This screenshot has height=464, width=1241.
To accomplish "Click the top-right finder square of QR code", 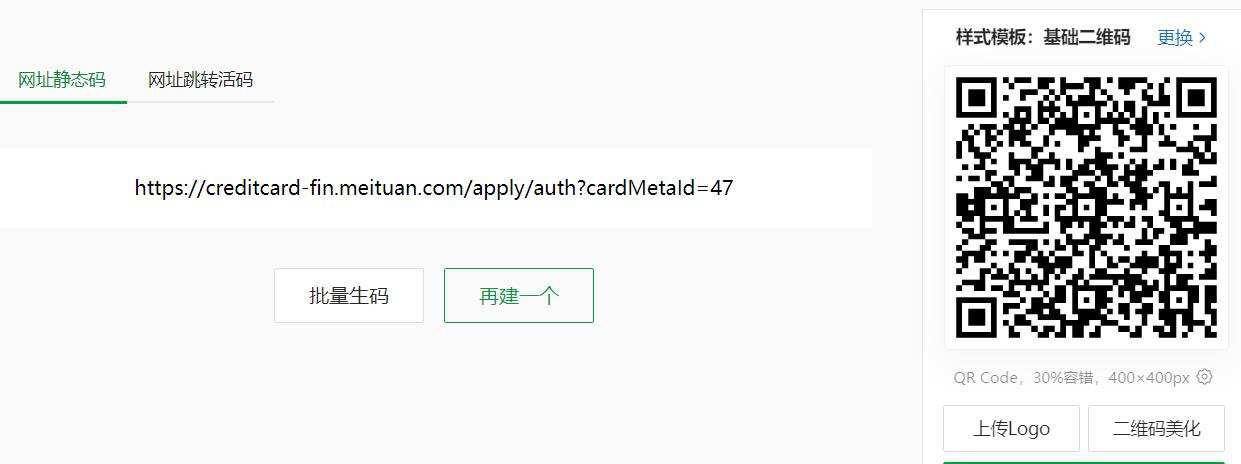I will [1197, 97].
